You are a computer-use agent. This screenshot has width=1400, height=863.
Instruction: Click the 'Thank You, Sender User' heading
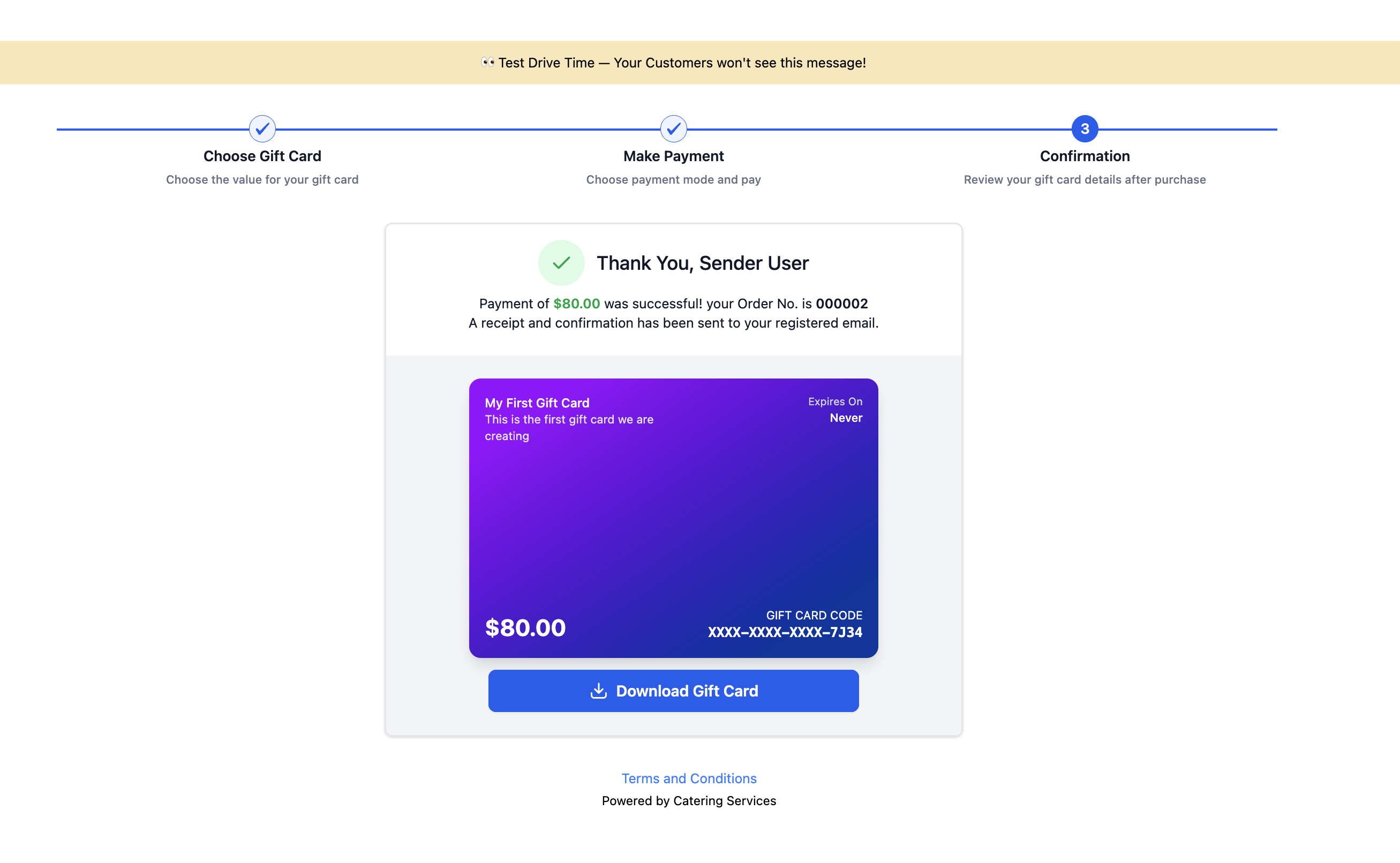click(x=702, y=262)
